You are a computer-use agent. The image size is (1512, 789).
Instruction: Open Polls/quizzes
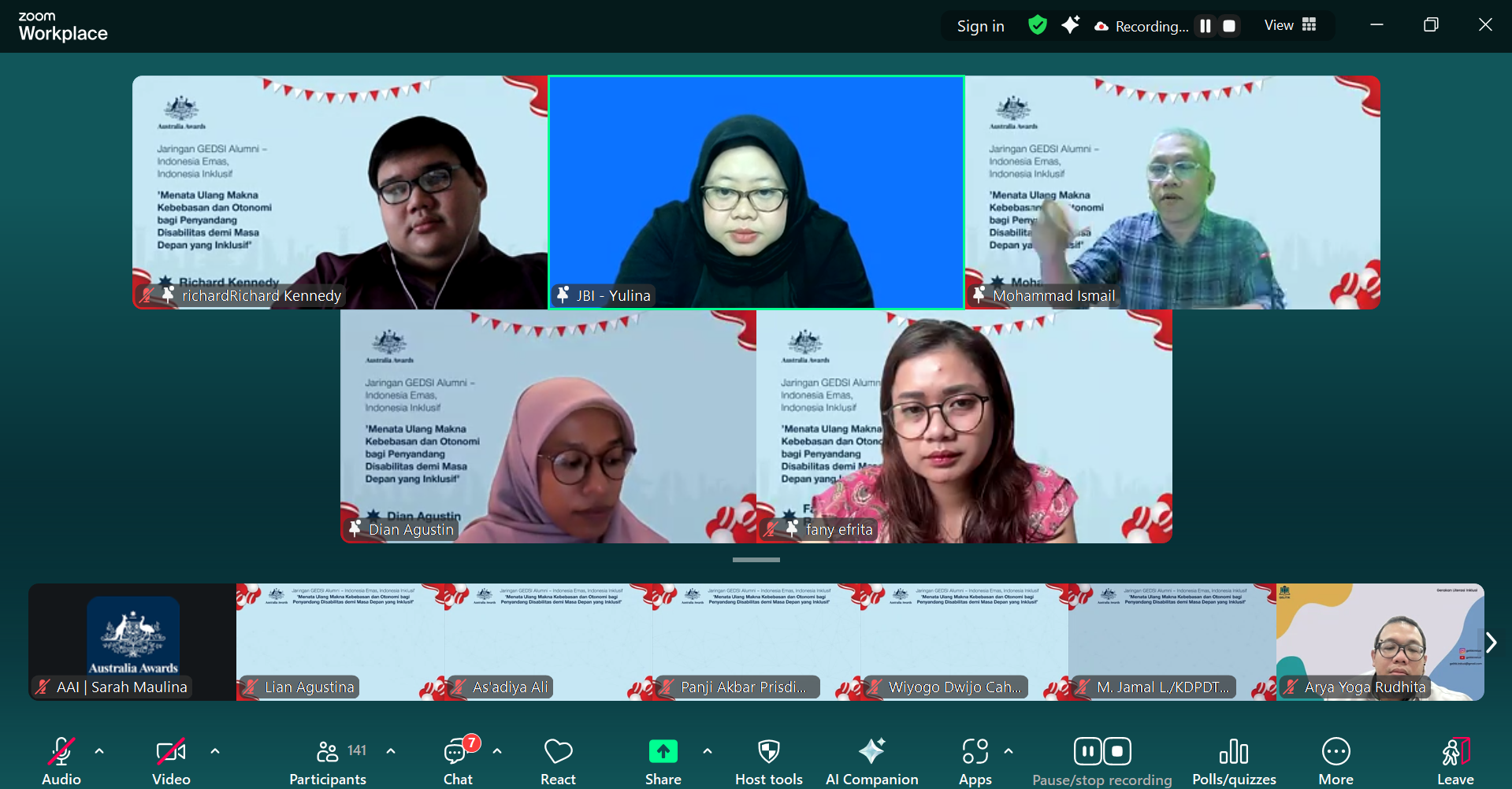pyautogui.click(x=1233, y=761)
